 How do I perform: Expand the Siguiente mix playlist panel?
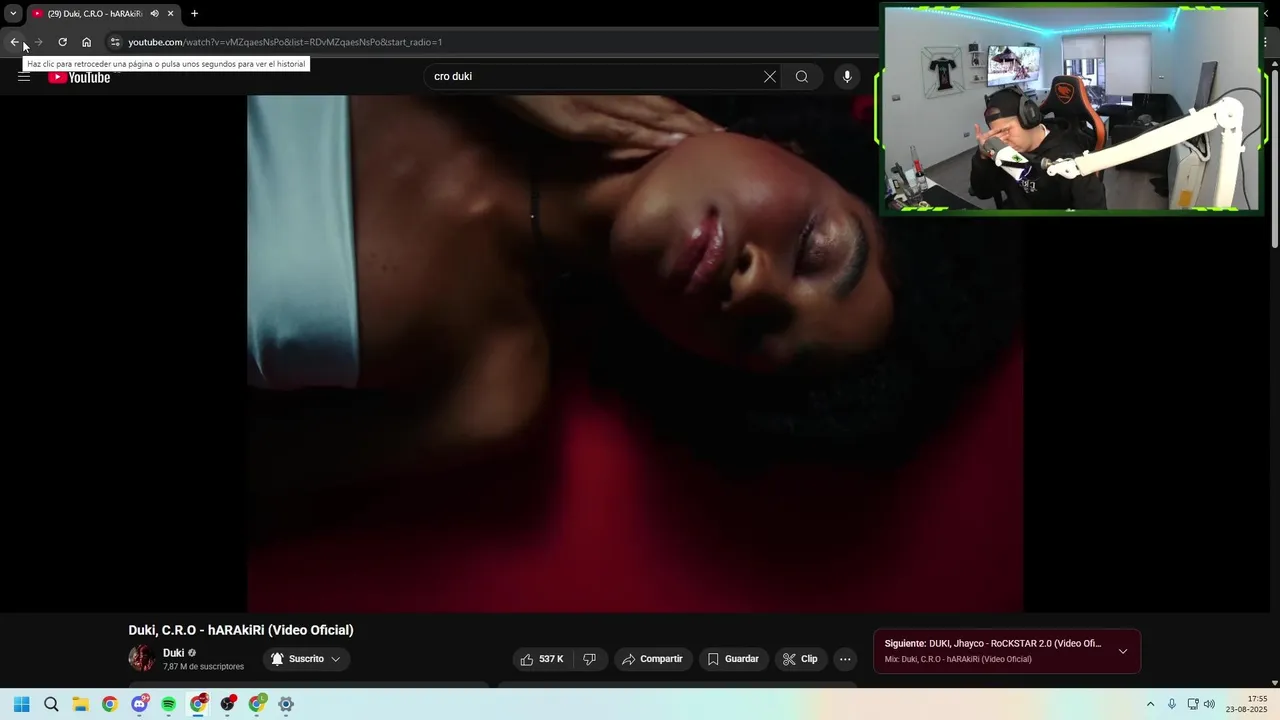point(1123,651)
